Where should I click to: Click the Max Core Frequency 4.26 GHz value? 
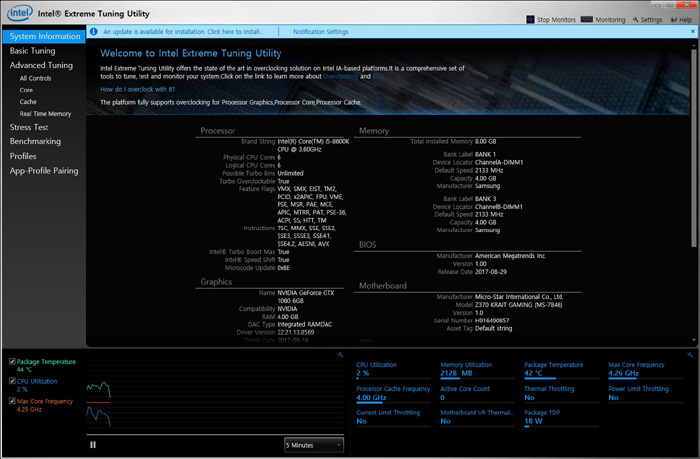623,373
